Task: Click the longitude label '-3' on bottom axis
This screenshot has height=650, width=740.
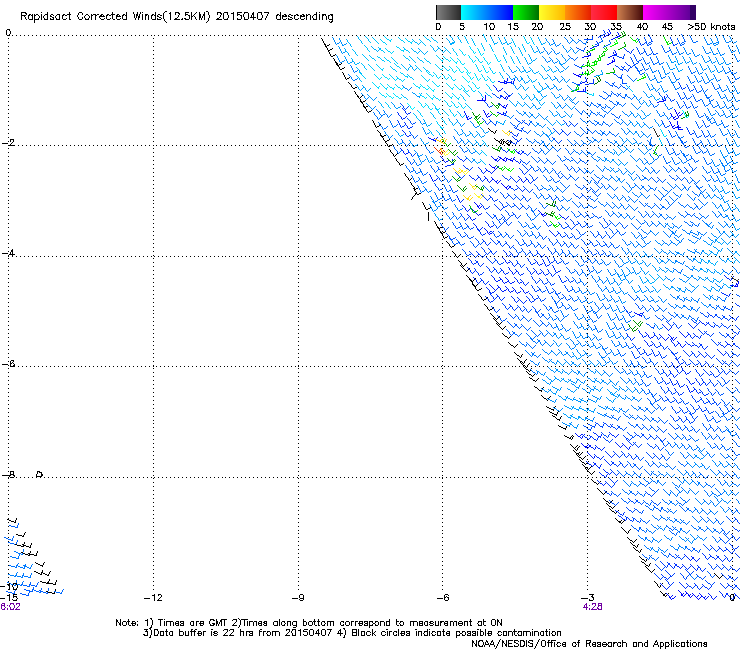Action: (588, 598)
